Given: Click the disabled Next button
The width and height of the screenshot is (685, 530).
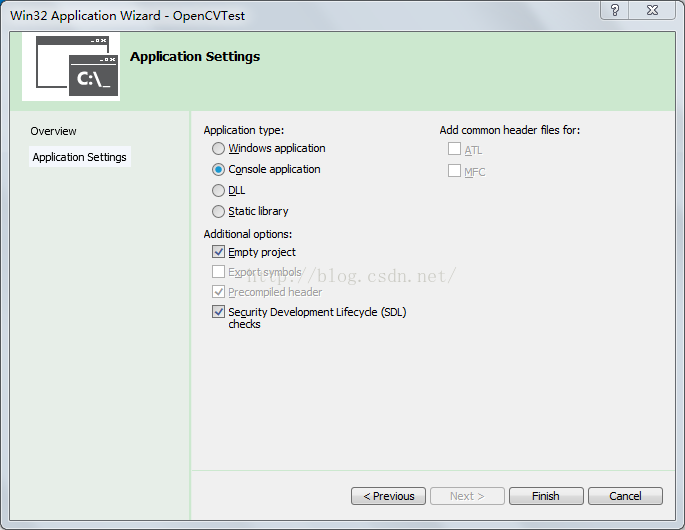Looking at the screenshot, I should tap(467, 496).
